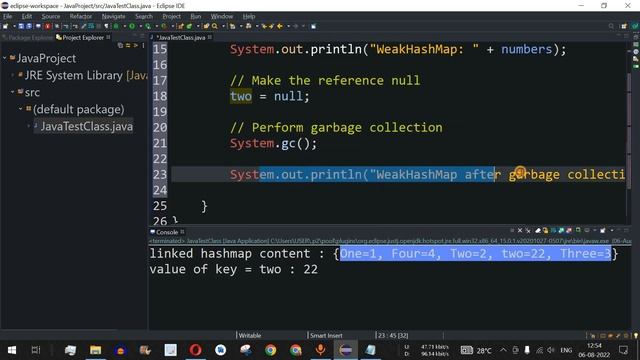Screen dimensions: 640x360
Task: Click the Save All toolbar icon
Action: tap(29, 26)
